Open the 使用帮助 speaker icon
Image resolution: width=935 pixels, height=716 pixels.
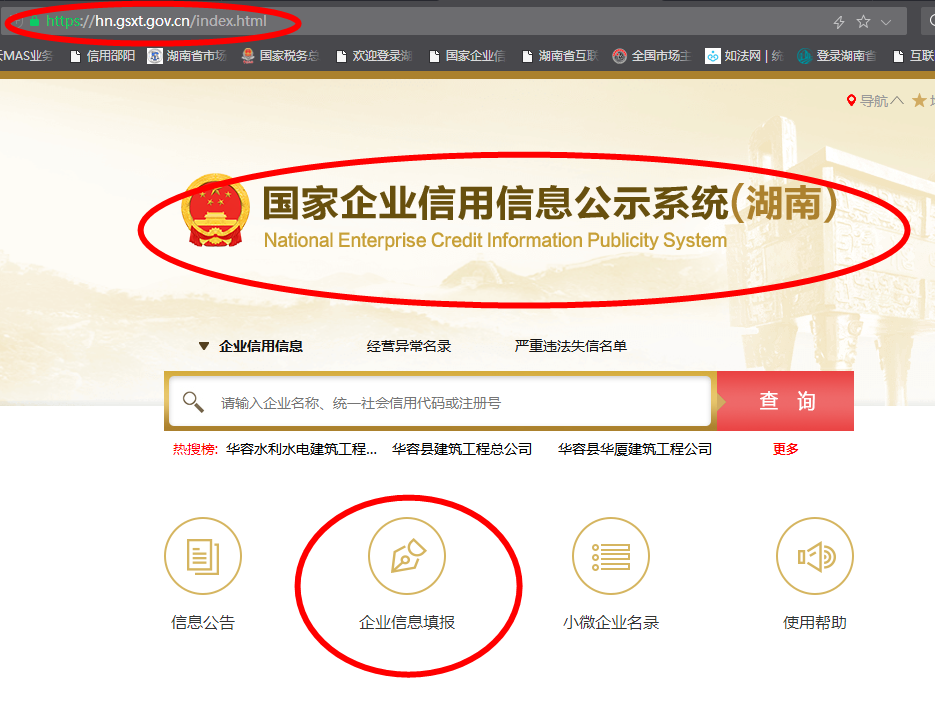[815, 556]
